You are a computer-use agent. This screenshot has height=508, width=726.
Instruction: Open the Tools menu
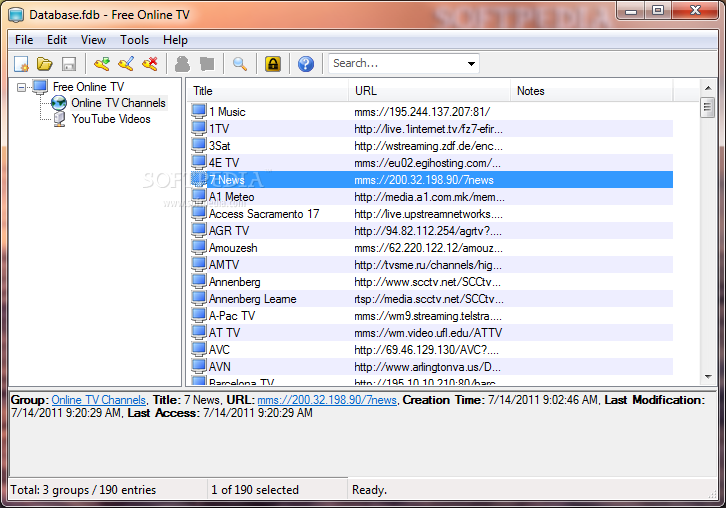pos(135,40)
